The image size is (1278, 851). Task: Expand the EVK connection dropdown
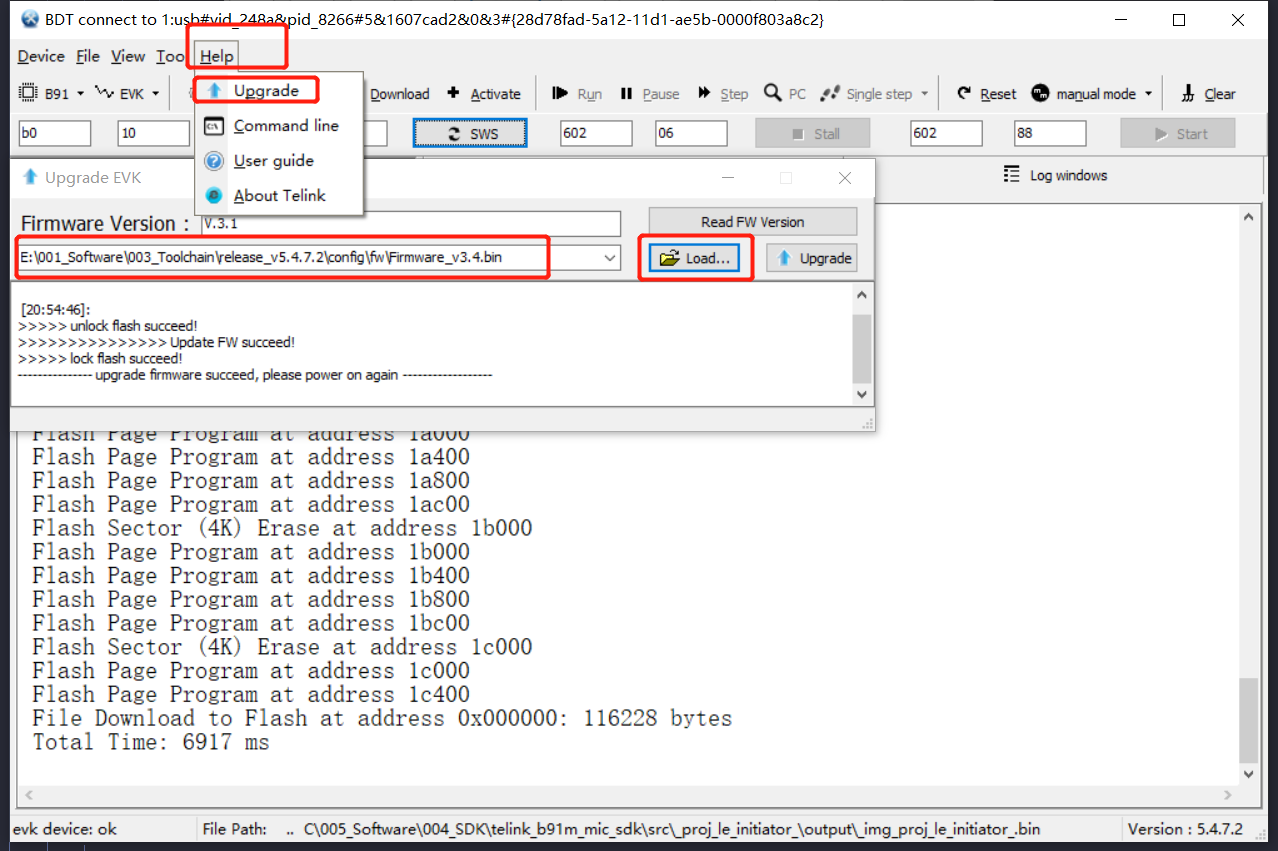154,94
